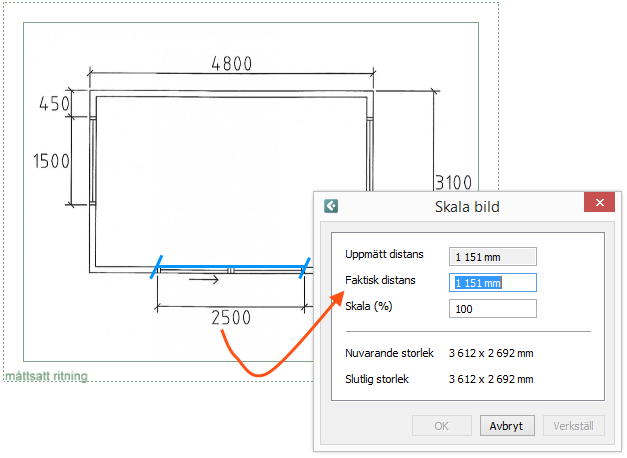This screenshot has width=627, height=458.
Task: Click the 2500 dimension text
Action: [231, 318]
